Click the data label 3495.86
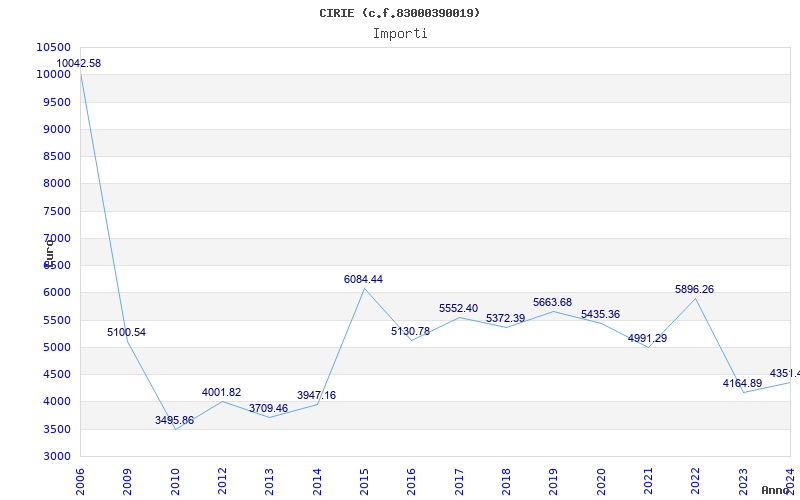Screen dimensions: 800x500 [x=174, y=420]
